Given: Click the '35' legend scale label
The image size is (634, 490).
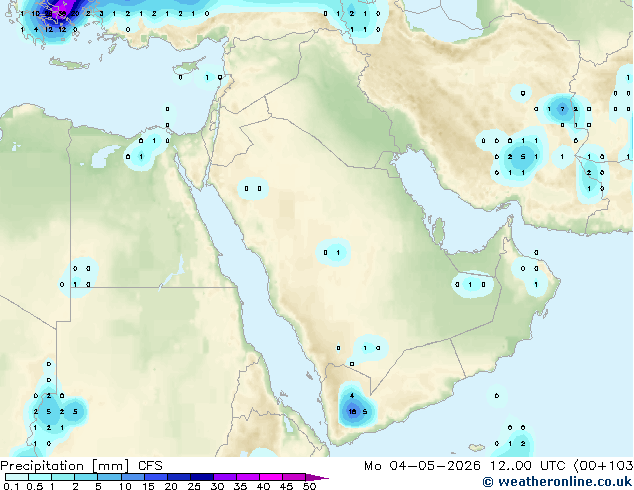Looking at the screenshot, I should click(240, 486).
